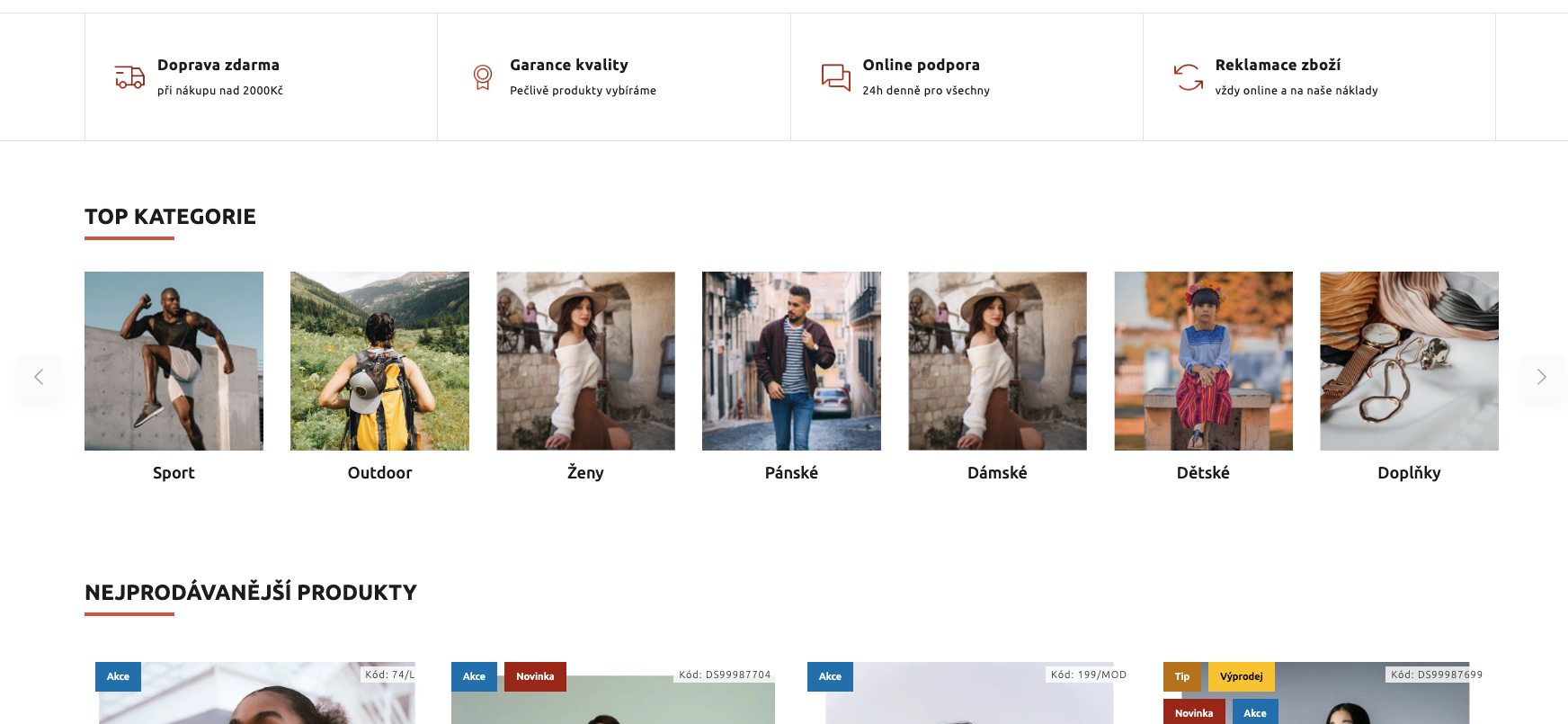Open the Doplňky category image
This screenshot has width=1568, height=724.
[1409, 361]
